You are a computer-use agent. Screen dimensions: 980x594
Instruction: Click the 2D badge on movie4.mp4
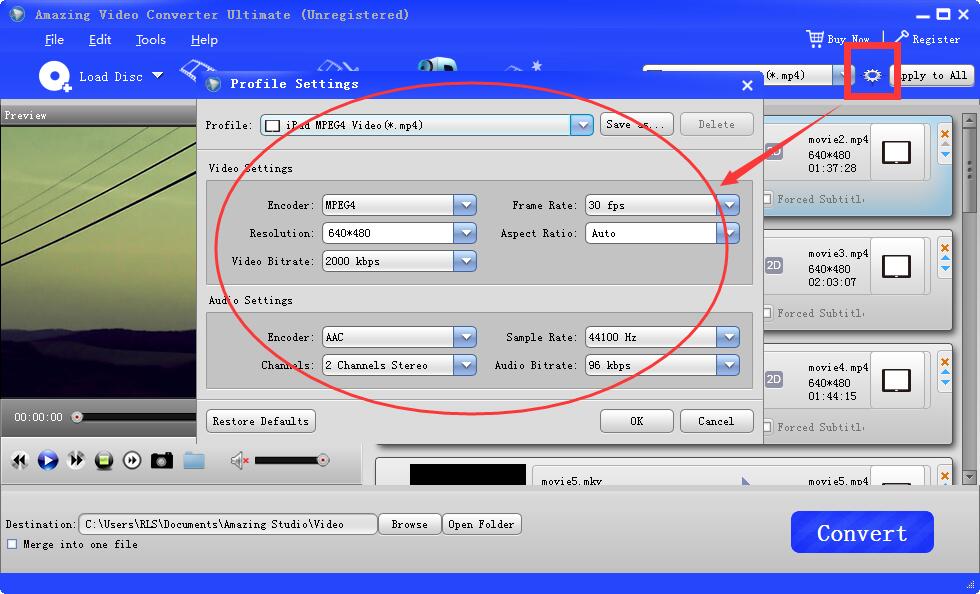pyautogui.click(x=774, y=379)
